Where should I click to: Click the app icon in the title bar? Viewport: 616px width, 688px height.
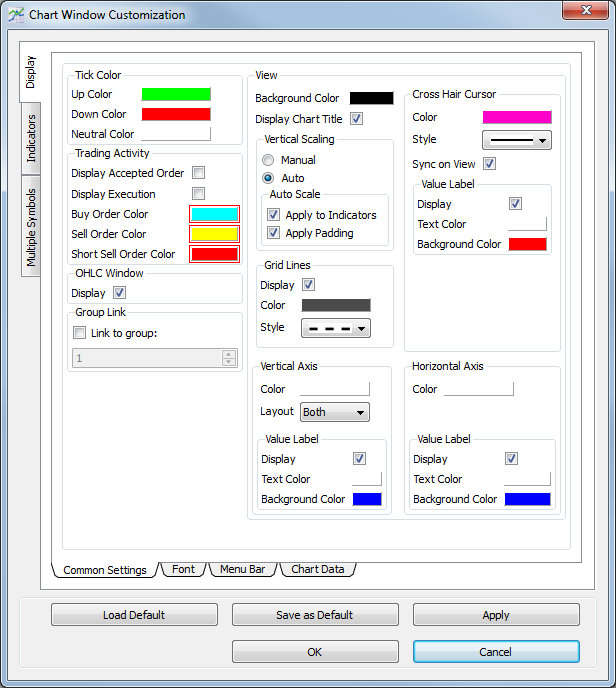pos(15,15)
